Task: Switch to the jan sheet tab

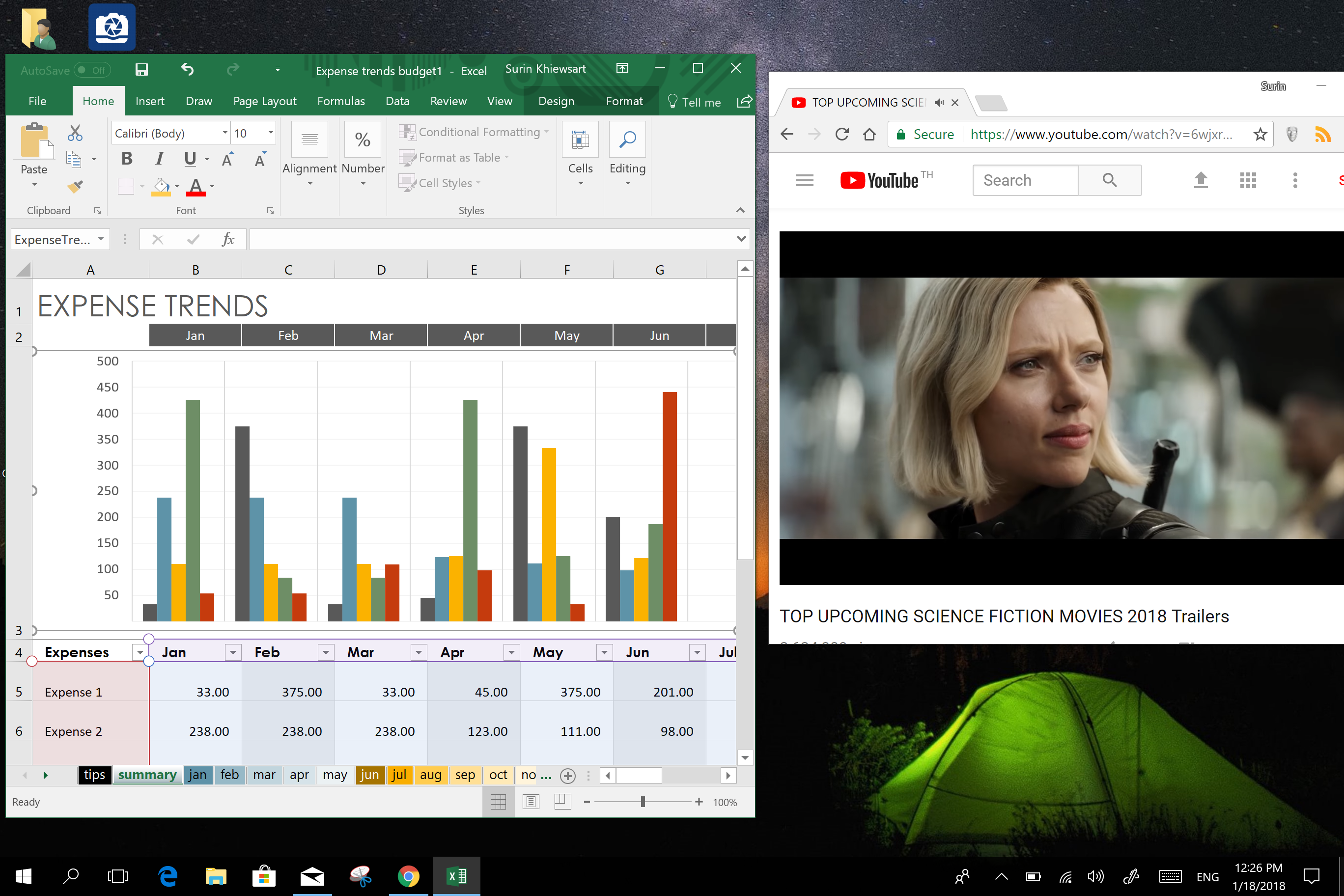Action: click(197, 775)
